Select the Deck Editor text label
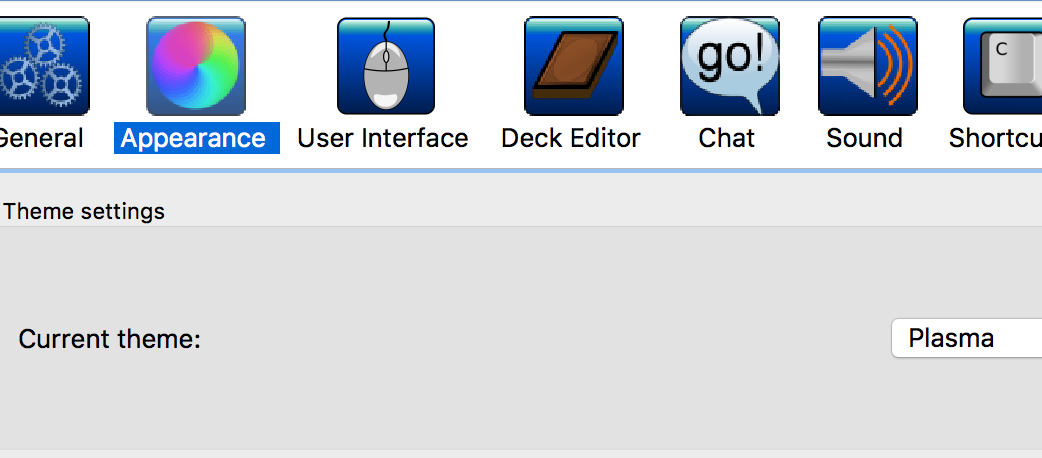 tap(571, 138)
